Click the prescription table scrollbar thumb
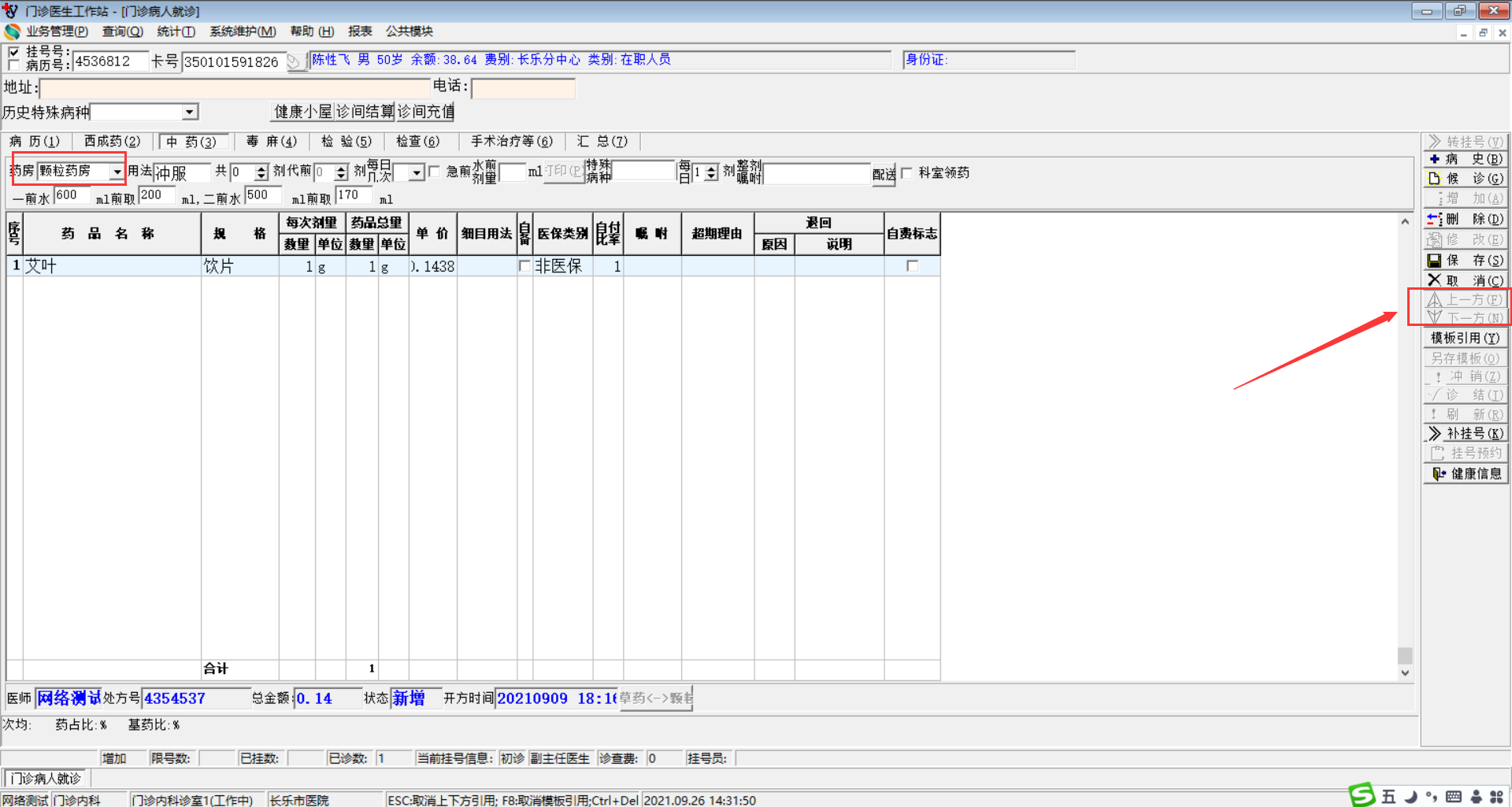The image size is (1512, 807). (x=1405, y=655)
